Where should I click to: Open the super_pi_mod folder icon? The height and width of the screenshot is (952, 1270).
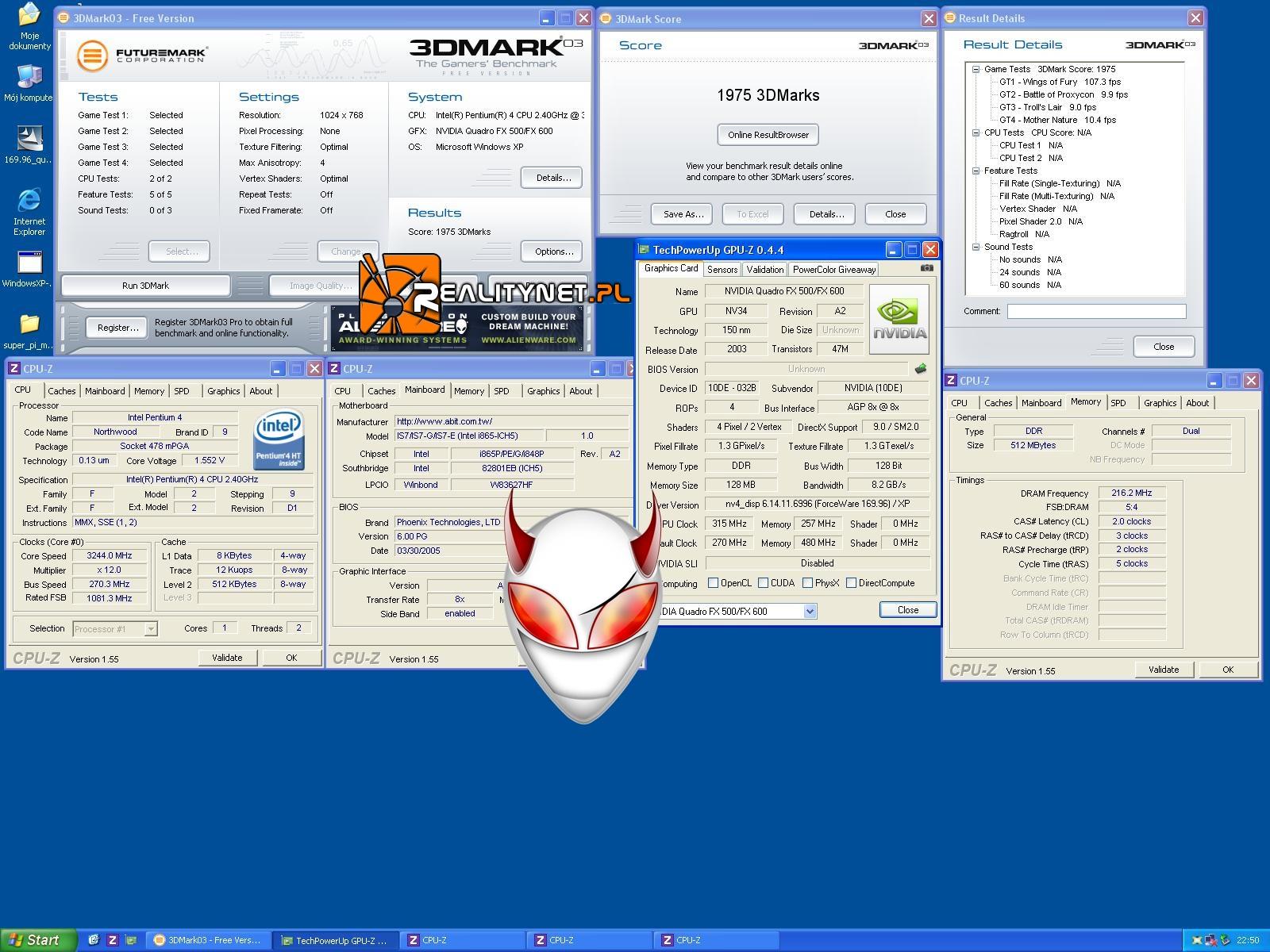click(29, 331)
